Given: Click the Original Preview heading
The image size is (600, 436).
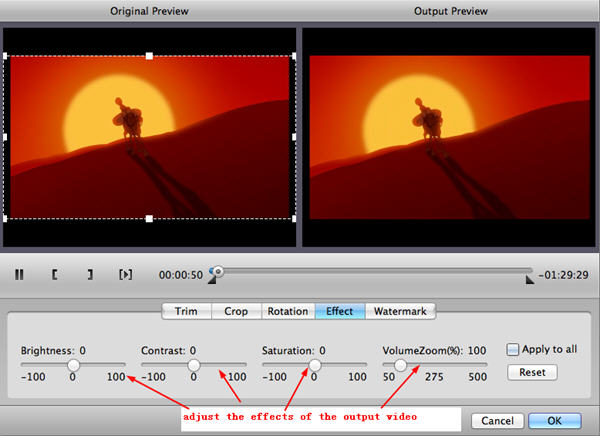Looking at the screenshot, I should (149, 11).
